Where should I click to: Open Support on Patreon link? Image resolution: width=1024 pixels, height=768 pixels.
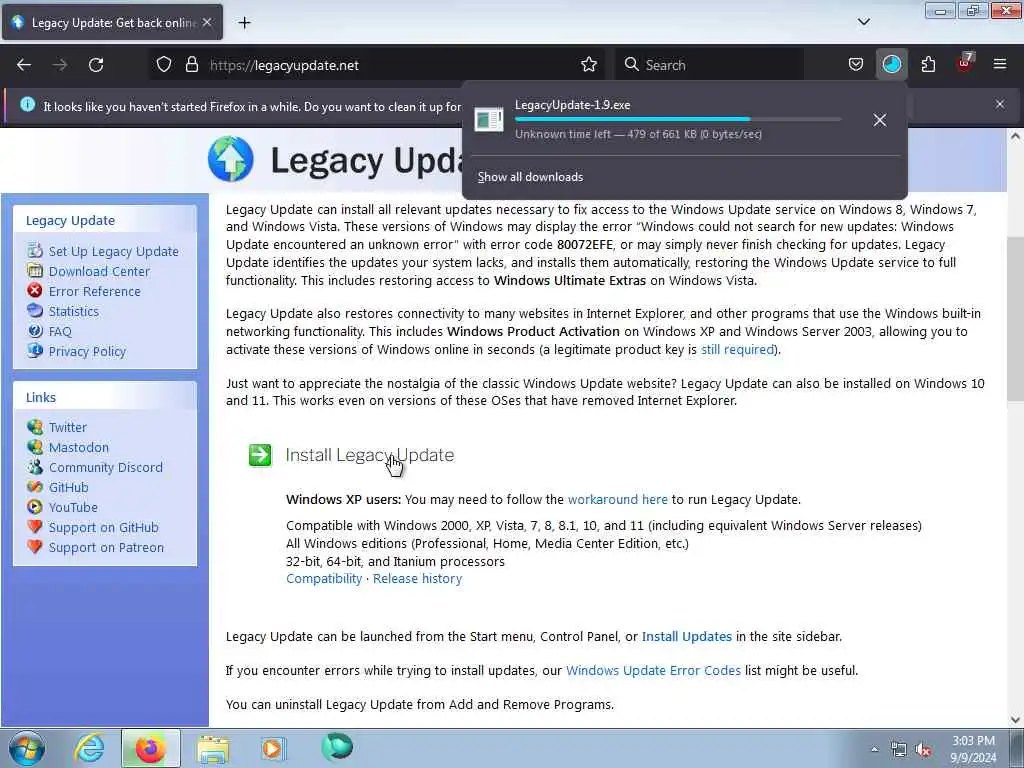(106, 547)
